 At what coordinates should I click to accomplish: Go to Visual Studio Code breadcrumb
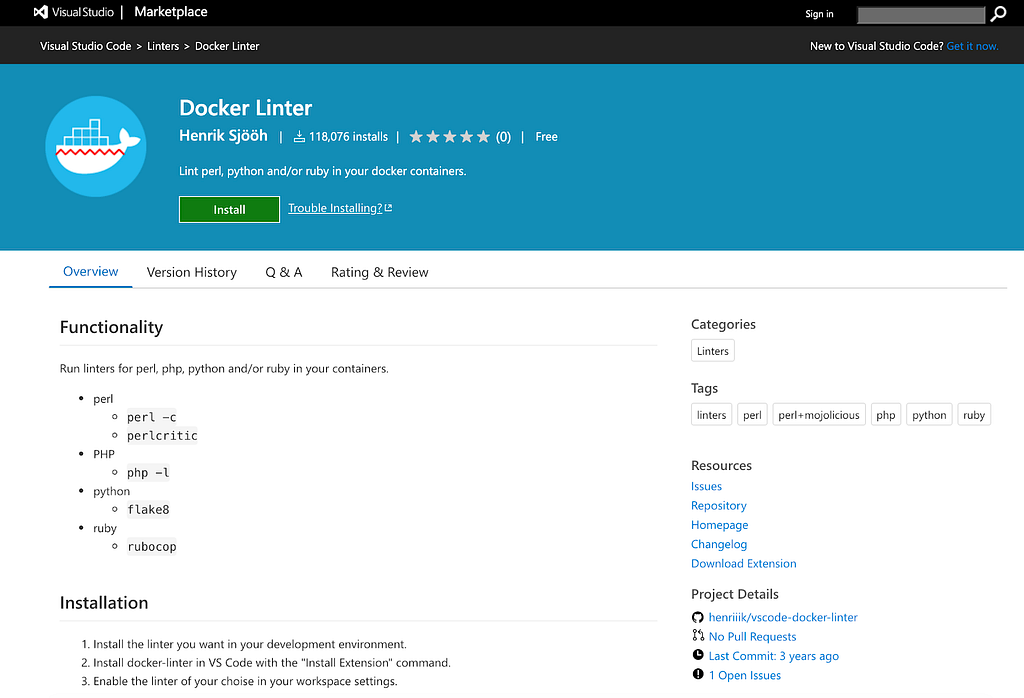coord(86,46)
